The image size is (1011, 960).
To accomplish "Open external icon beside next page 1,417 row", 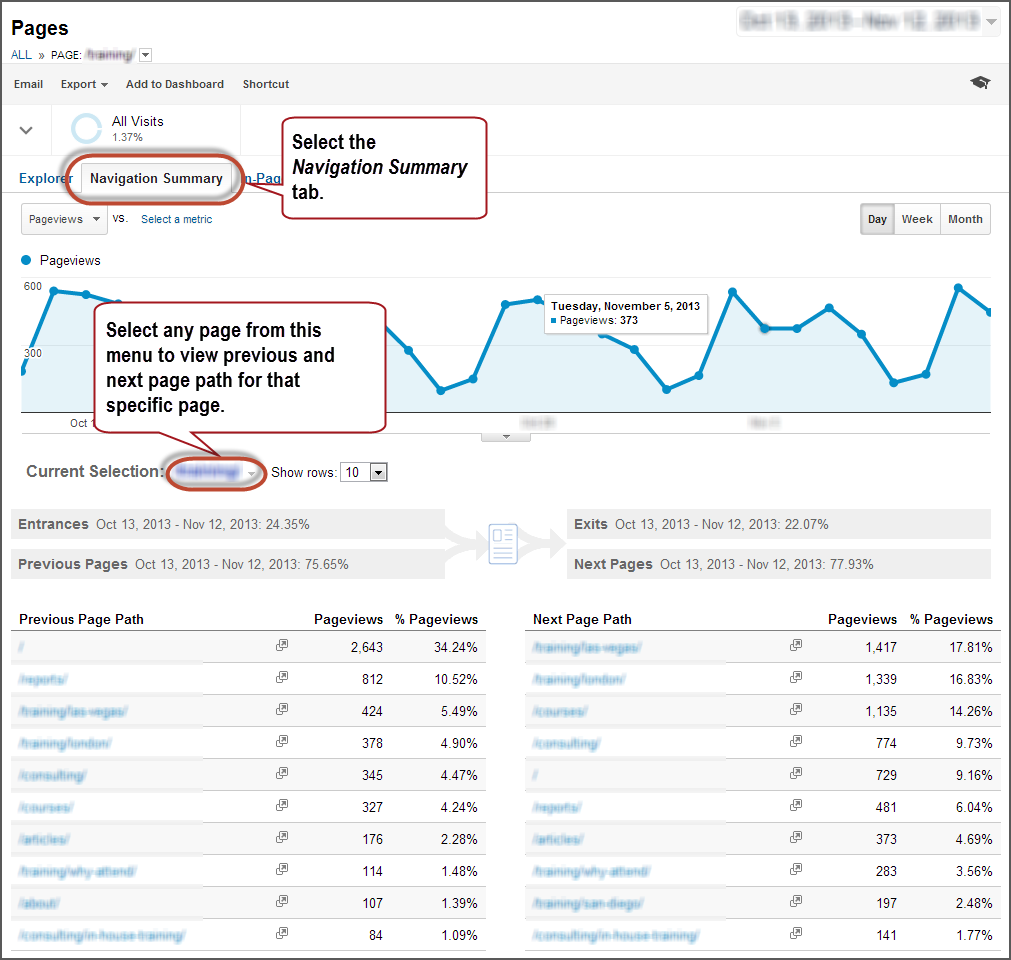I will pos(796,646).
